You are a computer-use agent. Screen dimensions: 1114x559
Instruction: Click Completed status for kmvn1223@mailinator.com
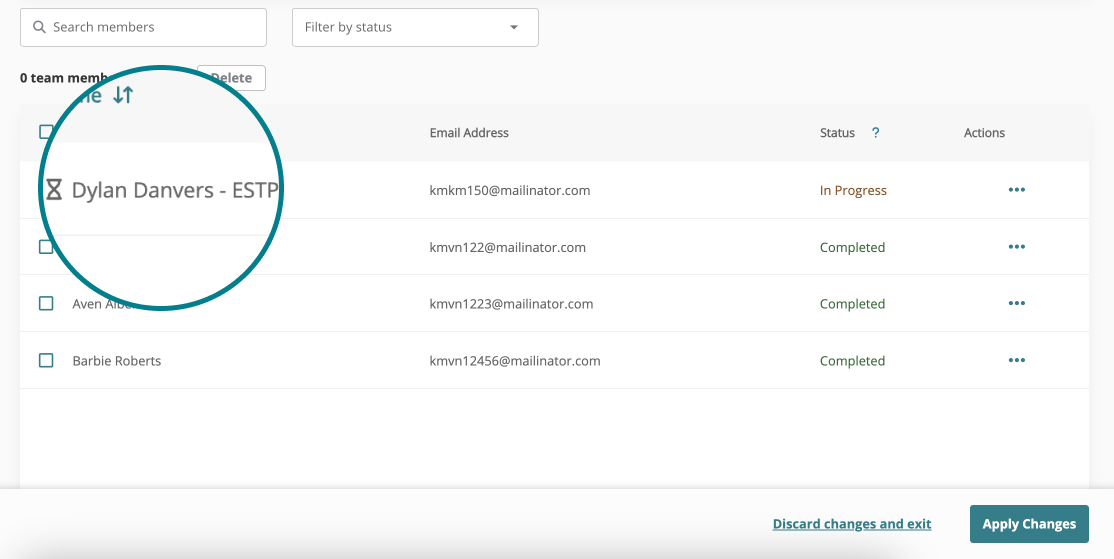click(x=852, y=304)
